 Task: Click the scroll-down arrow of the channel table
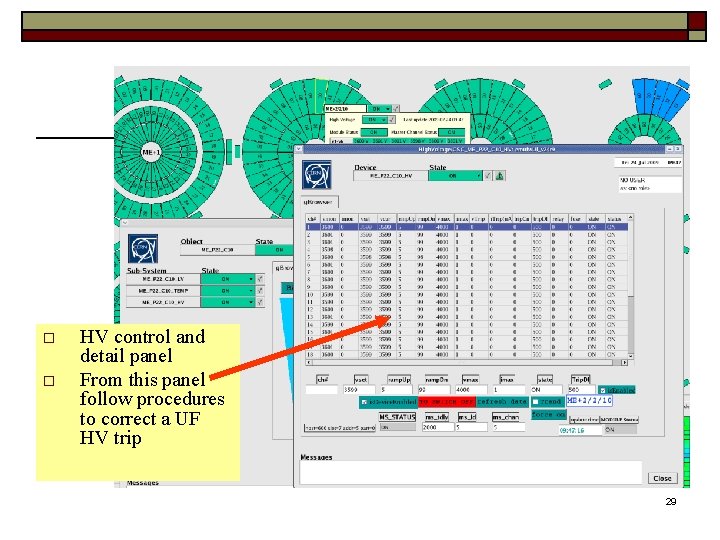(630, 356)
